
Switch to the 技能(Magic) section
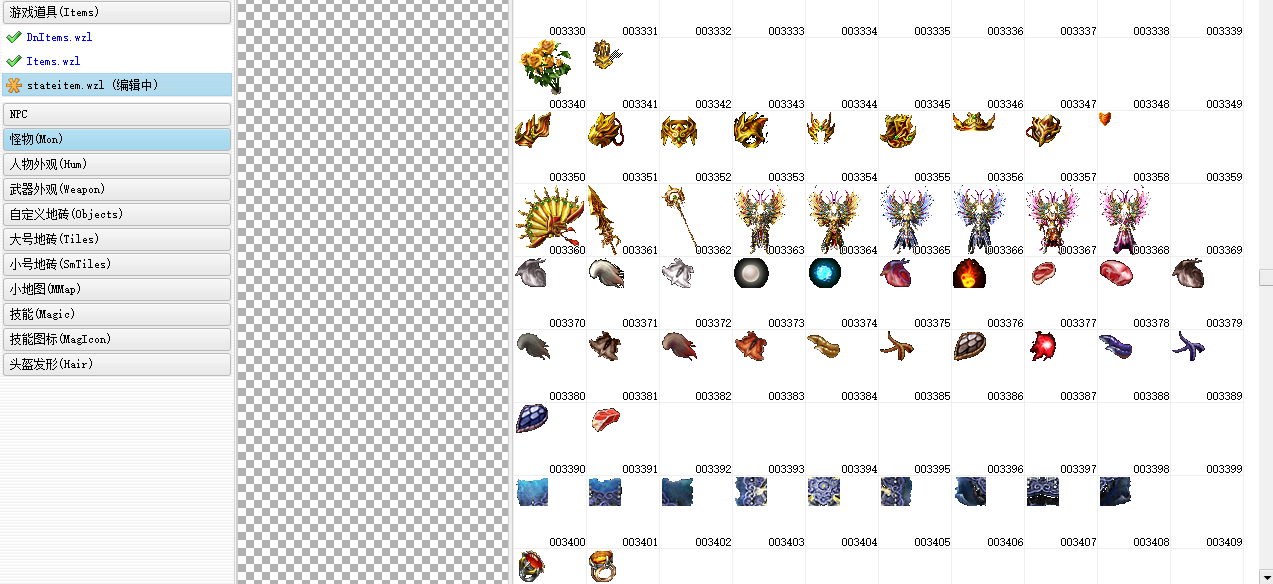(x=117, y=314)
